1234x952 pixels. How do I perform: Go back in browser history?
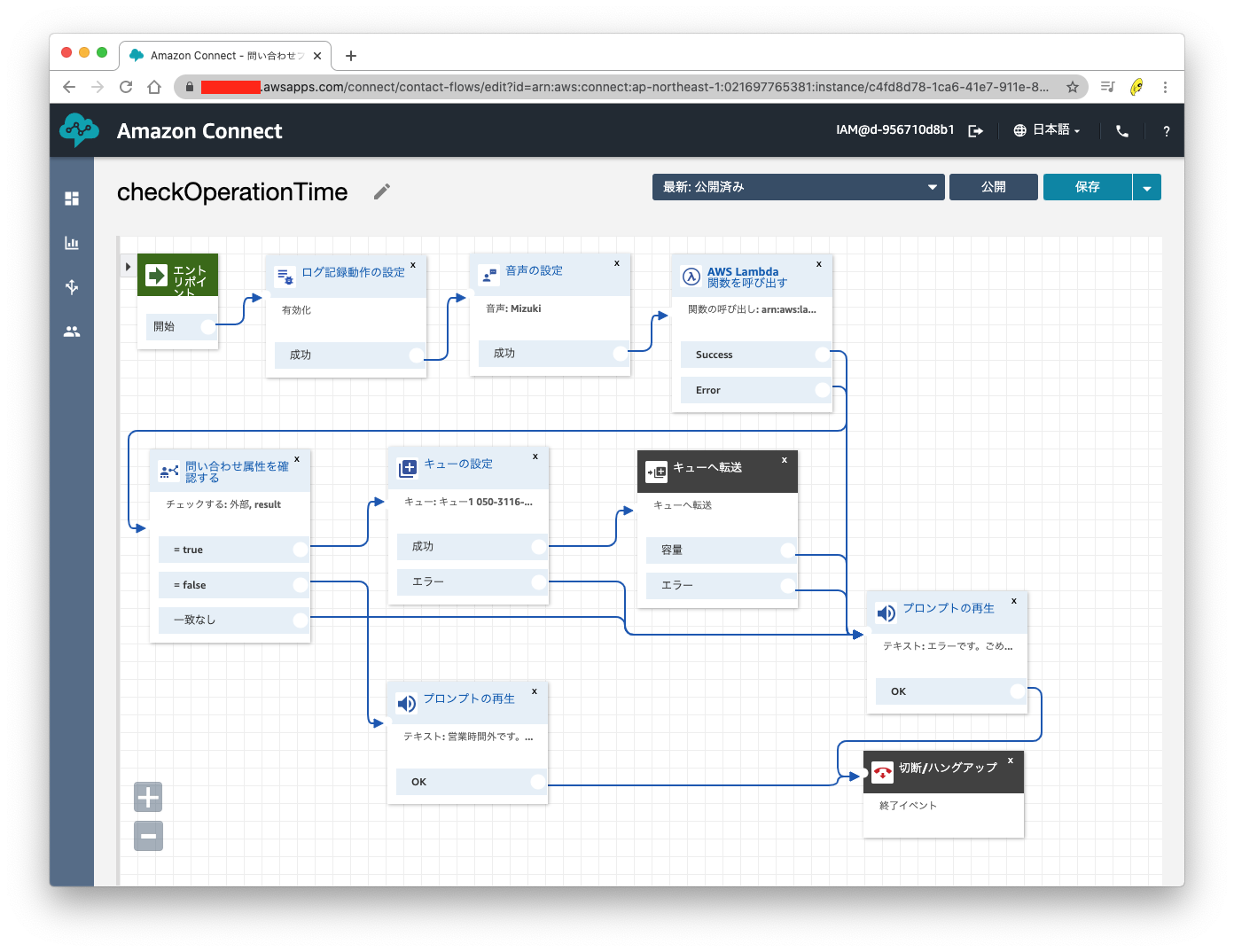pos(69,87)
